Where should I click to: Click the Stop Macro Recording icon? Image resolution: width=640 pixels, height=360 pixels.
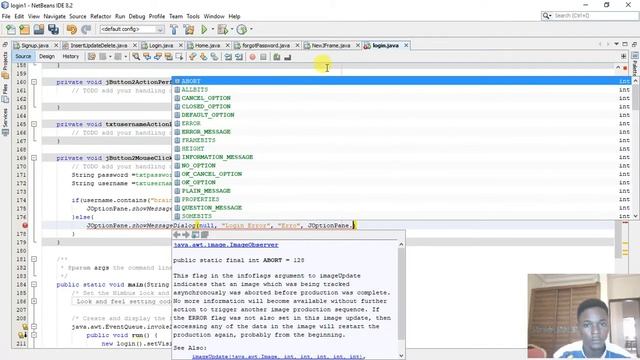click(263, 57)
